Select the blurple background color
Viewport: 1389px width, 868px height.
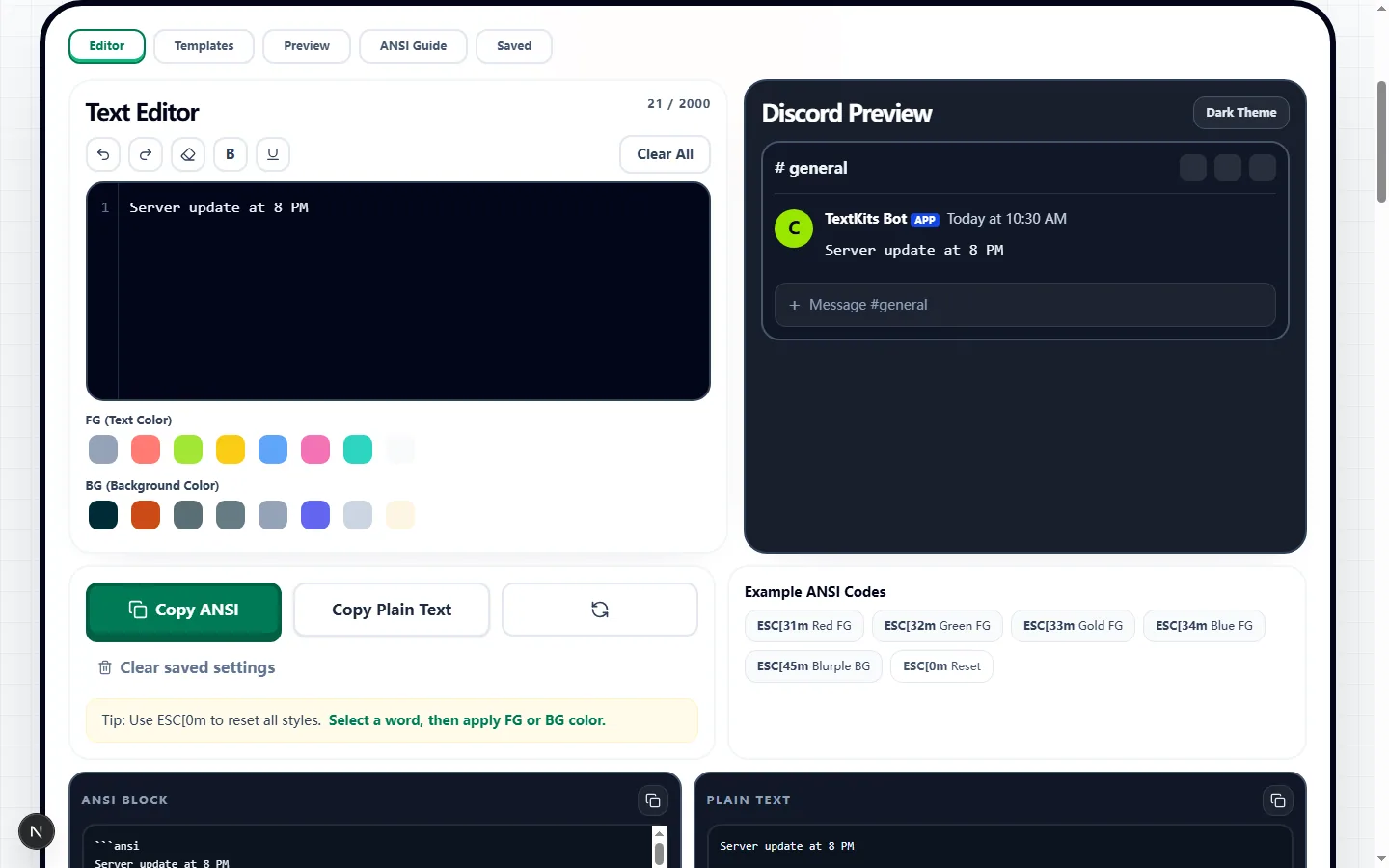coord(315,515)
